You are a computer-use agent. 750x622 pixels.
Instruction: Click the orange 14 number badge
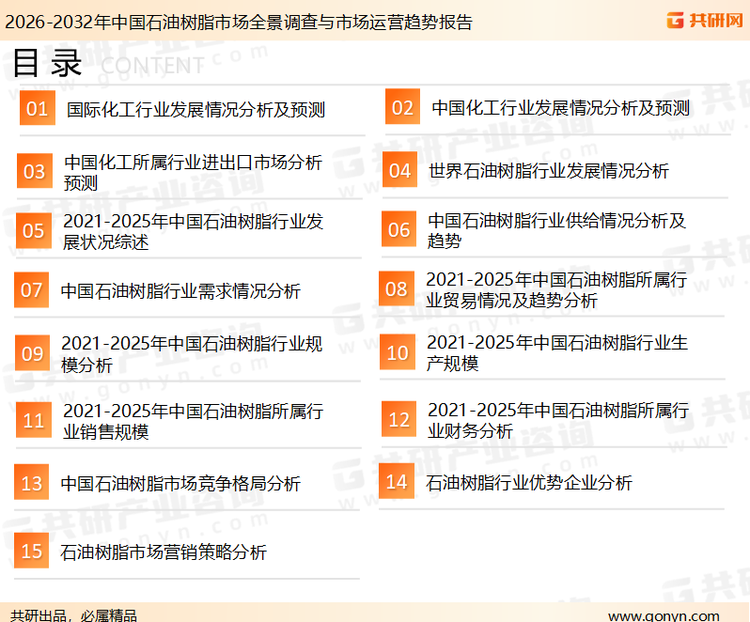pyautogui.click(x=397, y=481)
